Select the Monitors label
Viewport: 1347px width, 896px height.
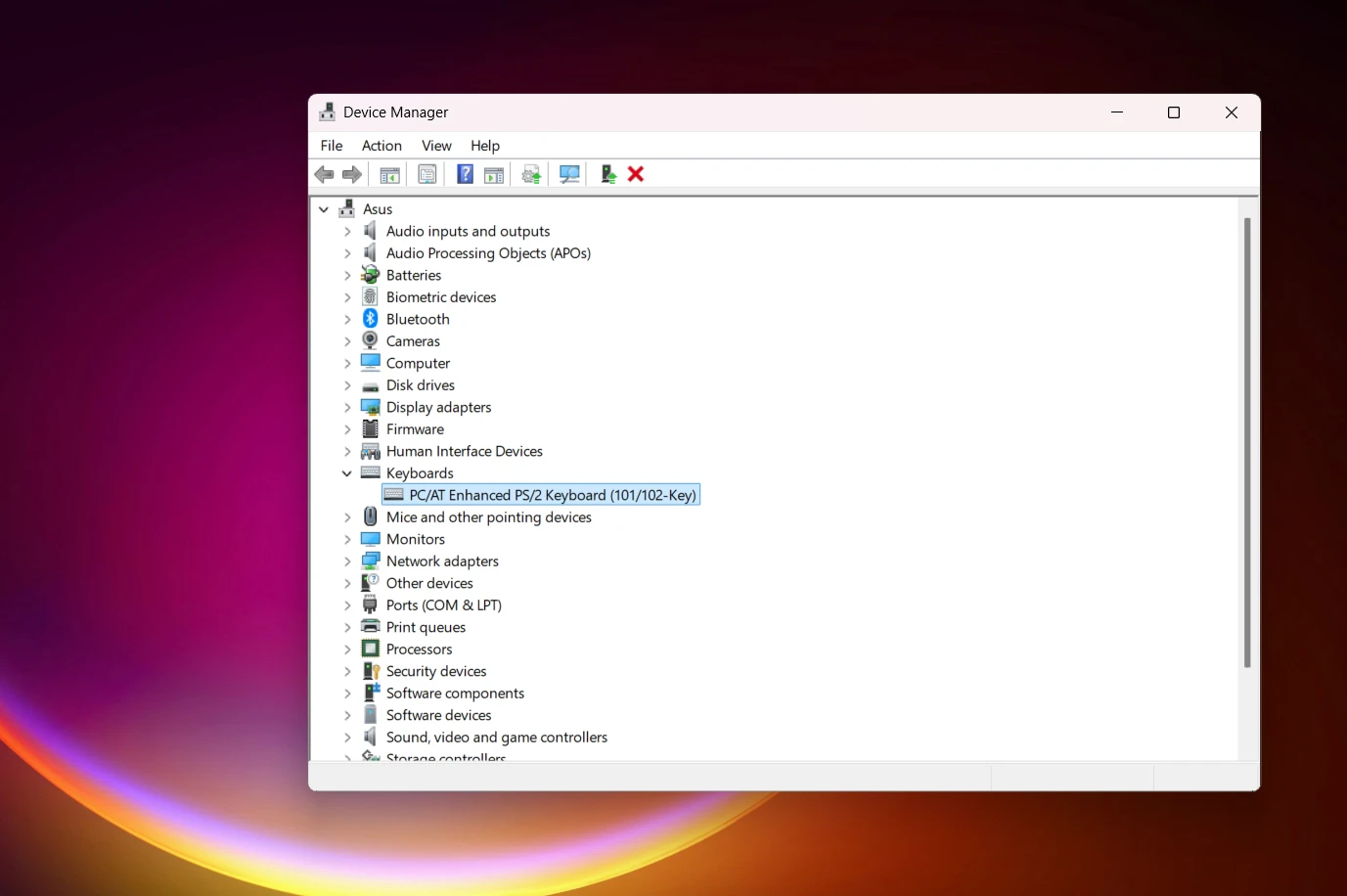(416, 539)
